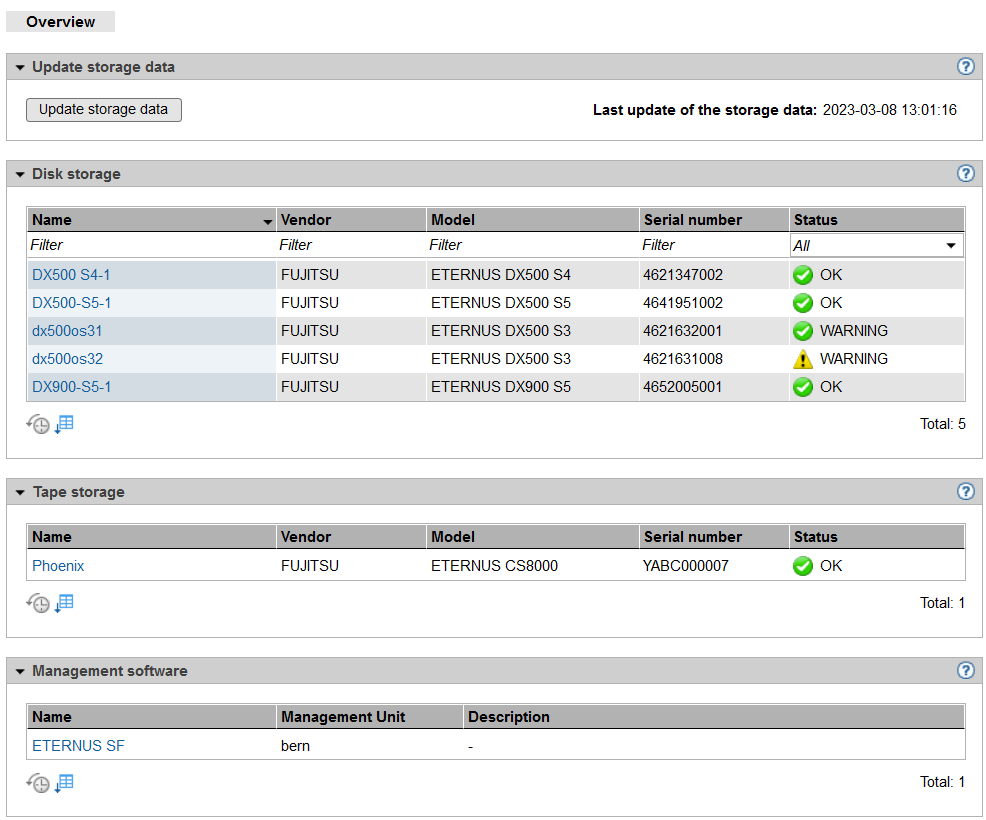Open the DX500 S4-1 storage link
Viewport: 986px width, 820px height.
point(71,275)
